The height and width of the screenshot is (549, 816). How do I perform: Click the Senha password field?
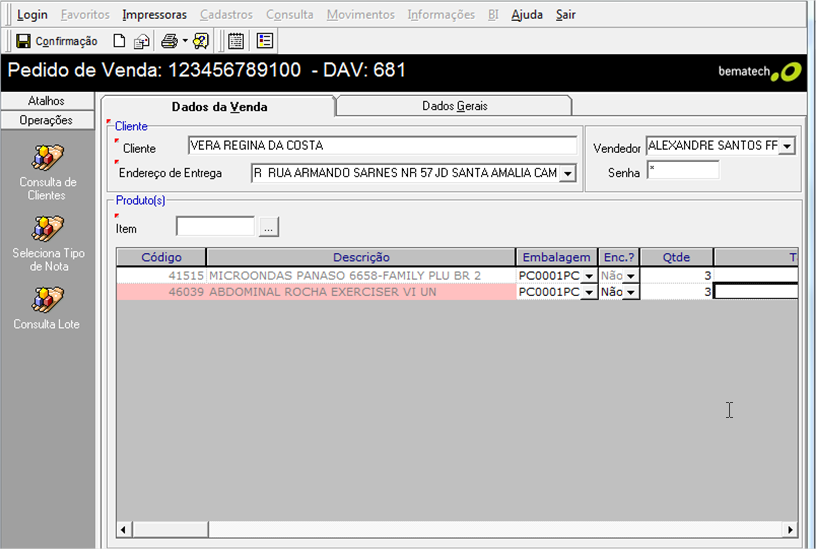click(683, 170)
